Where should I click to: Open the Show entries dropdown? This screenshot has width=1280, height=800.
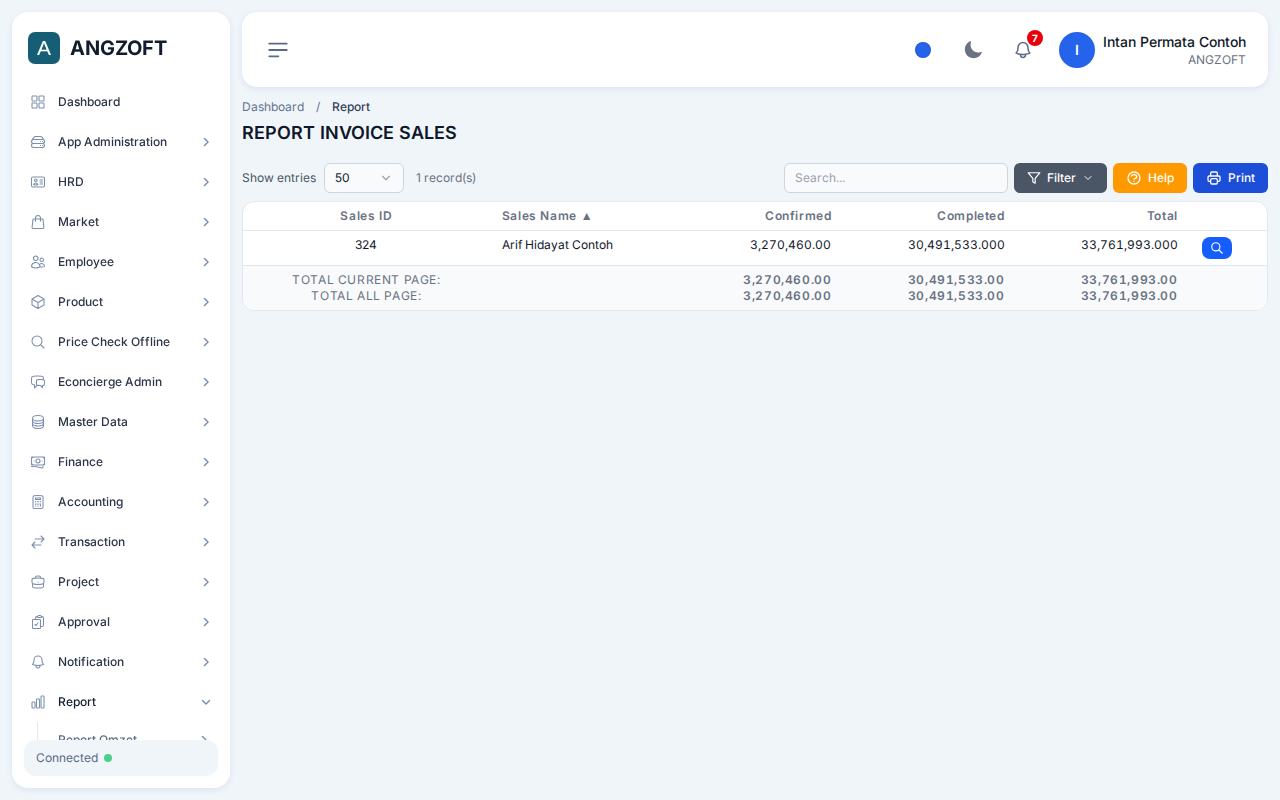click(364, 178)
